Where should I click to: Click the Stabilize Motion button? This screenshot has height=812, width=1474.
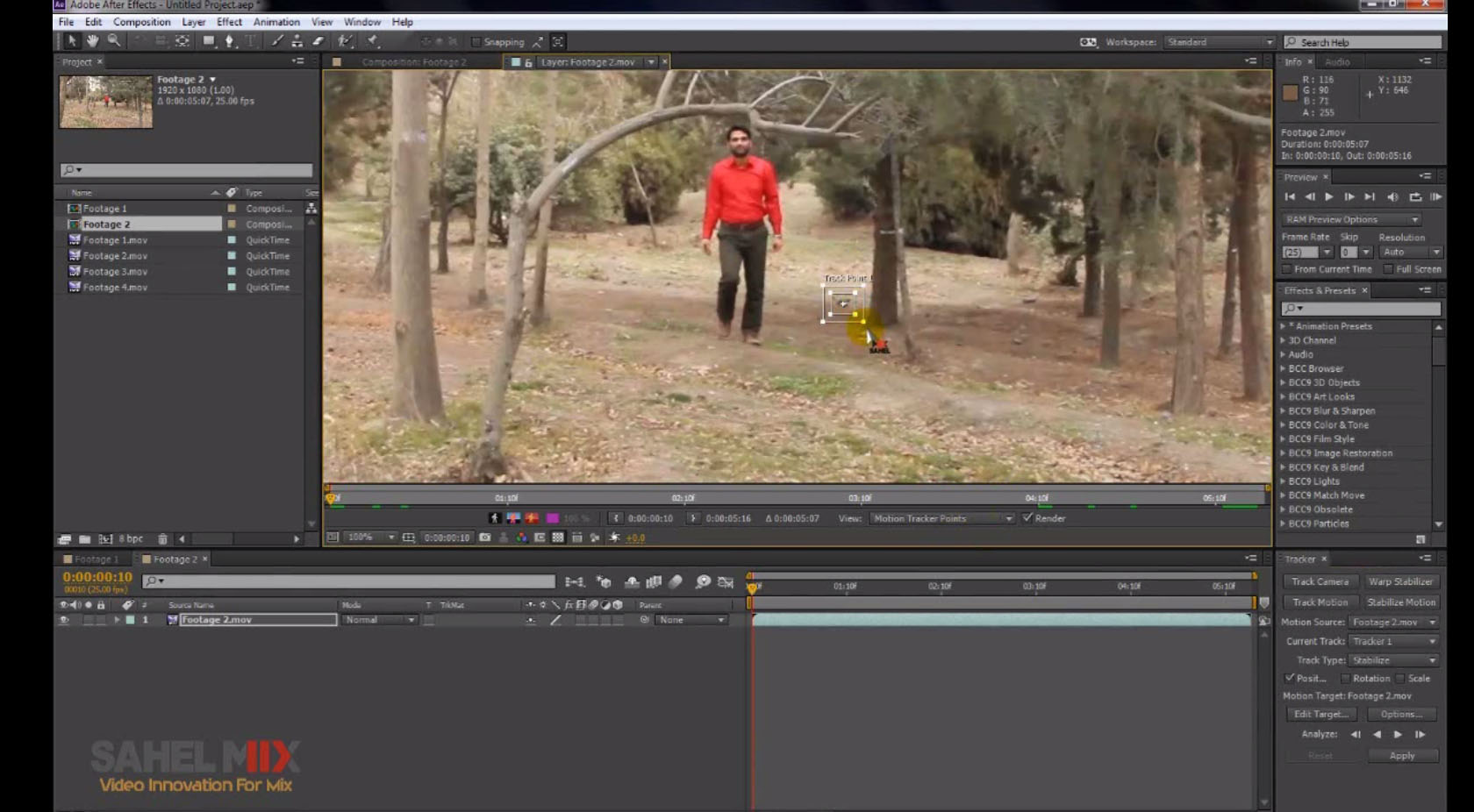[1400, 602]
